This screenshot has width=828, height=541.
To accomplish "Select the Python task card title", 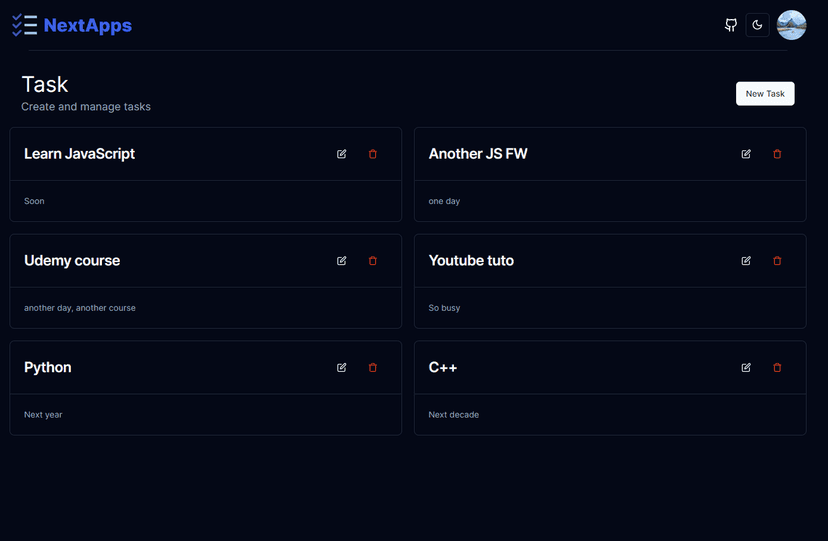I will [48, 367].
